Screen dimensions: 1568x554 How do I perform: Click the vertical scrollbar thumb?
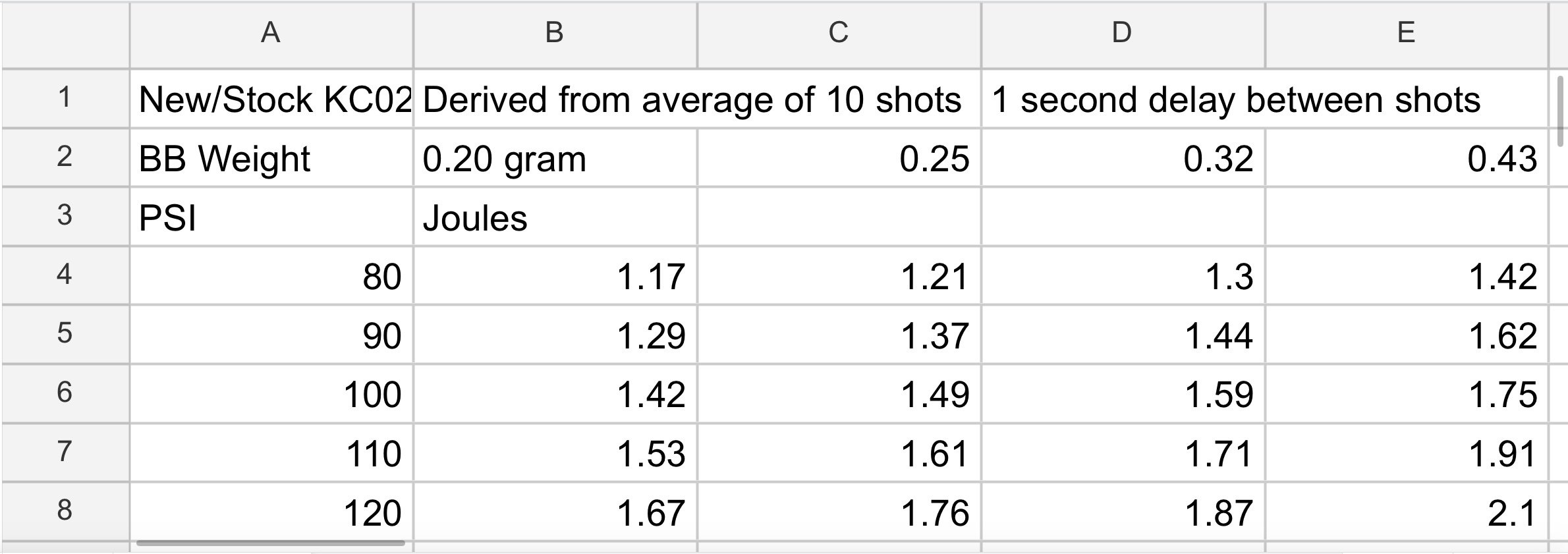pos(1559,110)
